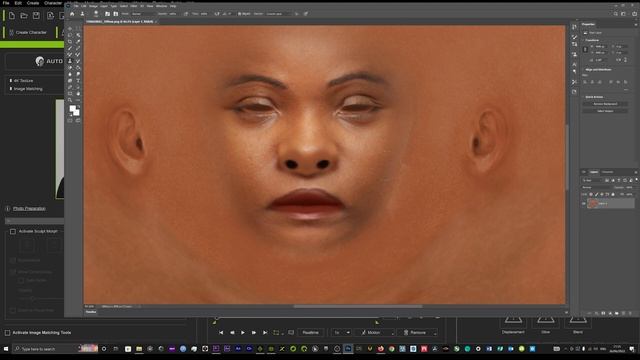Screen dimensions: 640x360
Task: Toggle the Brush Settings panel icon
Action: [x=107, y=14]
